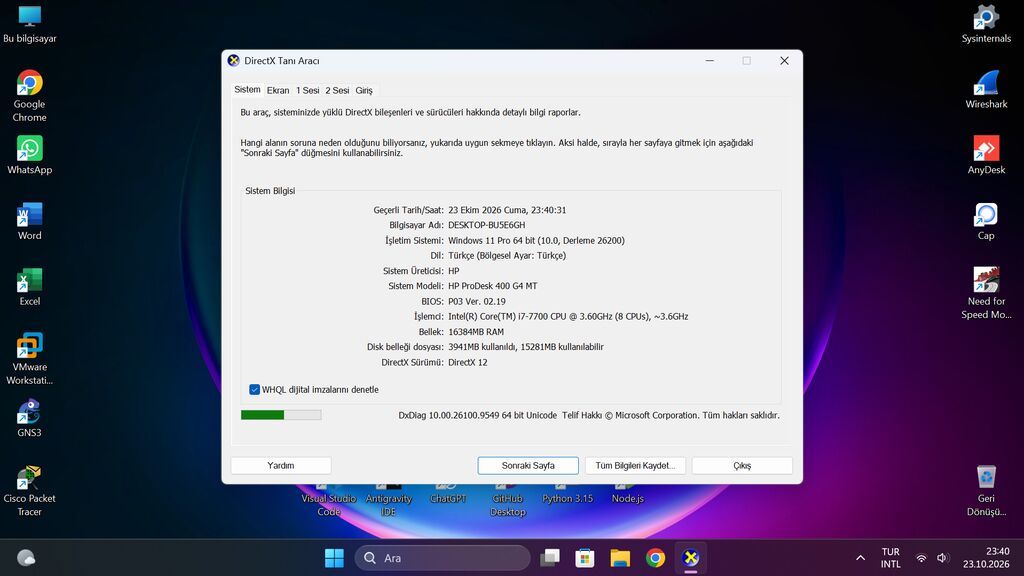Open the weather widget on the taskbar
Image resolution: width=1024 pixels, height=576 pixels.
tap(26, 558)
